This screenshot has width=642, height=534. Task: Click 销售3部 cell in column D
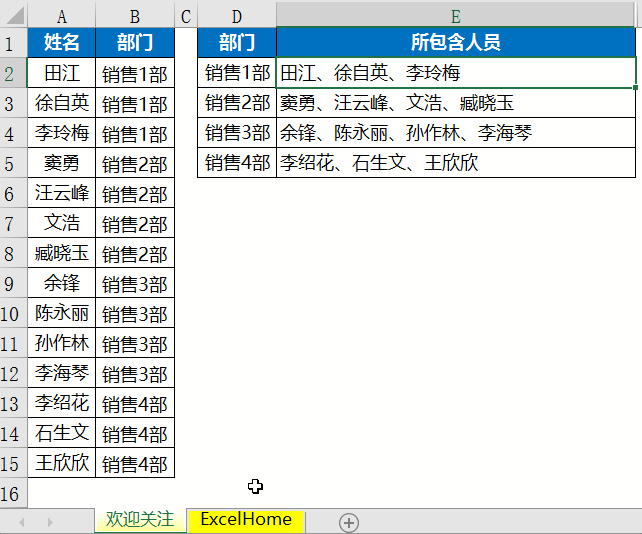tap(237, 133)
